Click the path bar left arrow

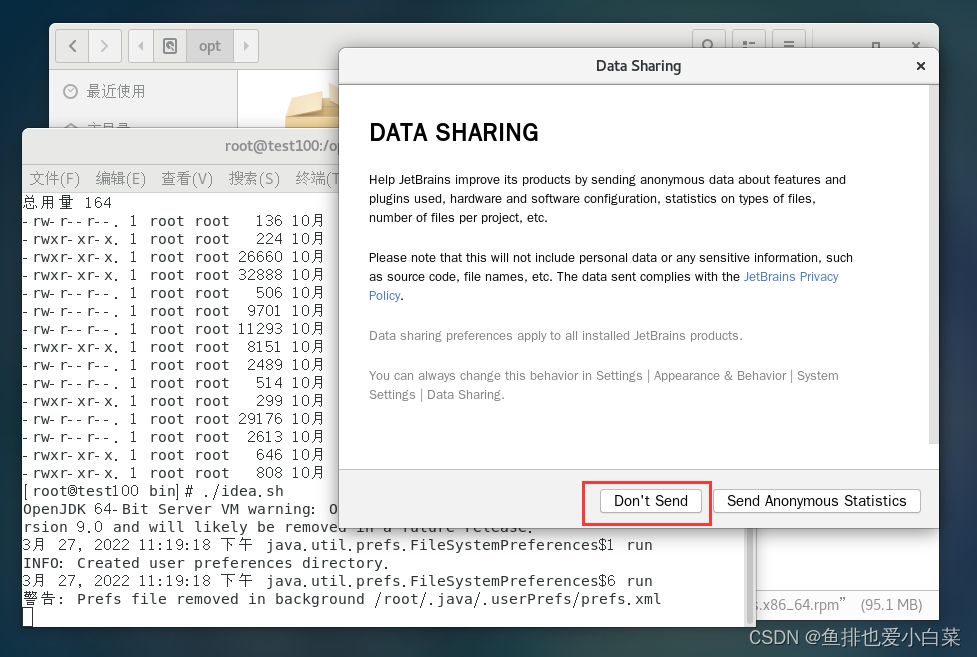pos(141,46)
